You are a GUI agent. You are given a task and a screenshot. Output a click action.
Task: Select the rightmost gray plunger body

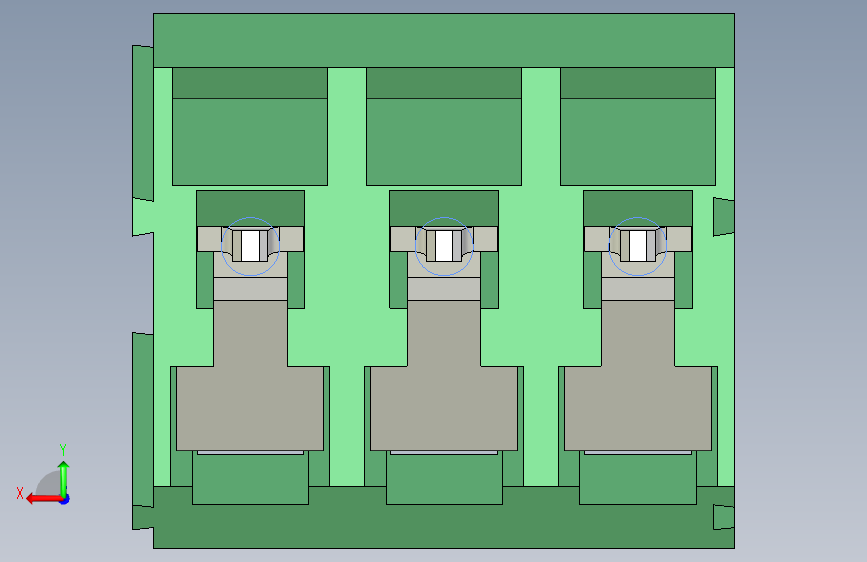[x=638, y=376]
